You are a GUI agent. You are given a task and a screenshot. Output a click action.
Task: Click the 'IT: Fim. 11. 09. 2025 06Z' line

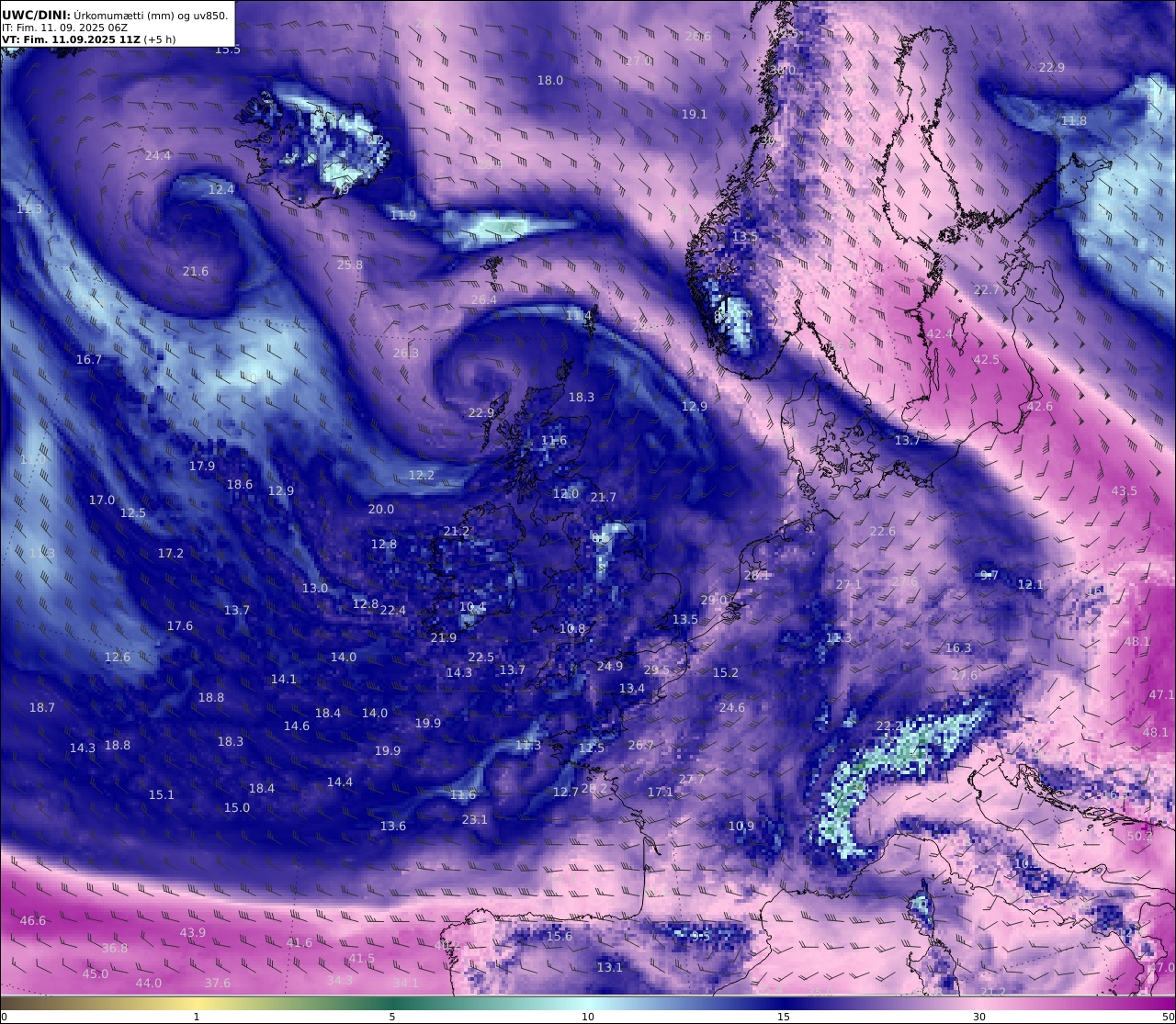(x=64, y=28)
